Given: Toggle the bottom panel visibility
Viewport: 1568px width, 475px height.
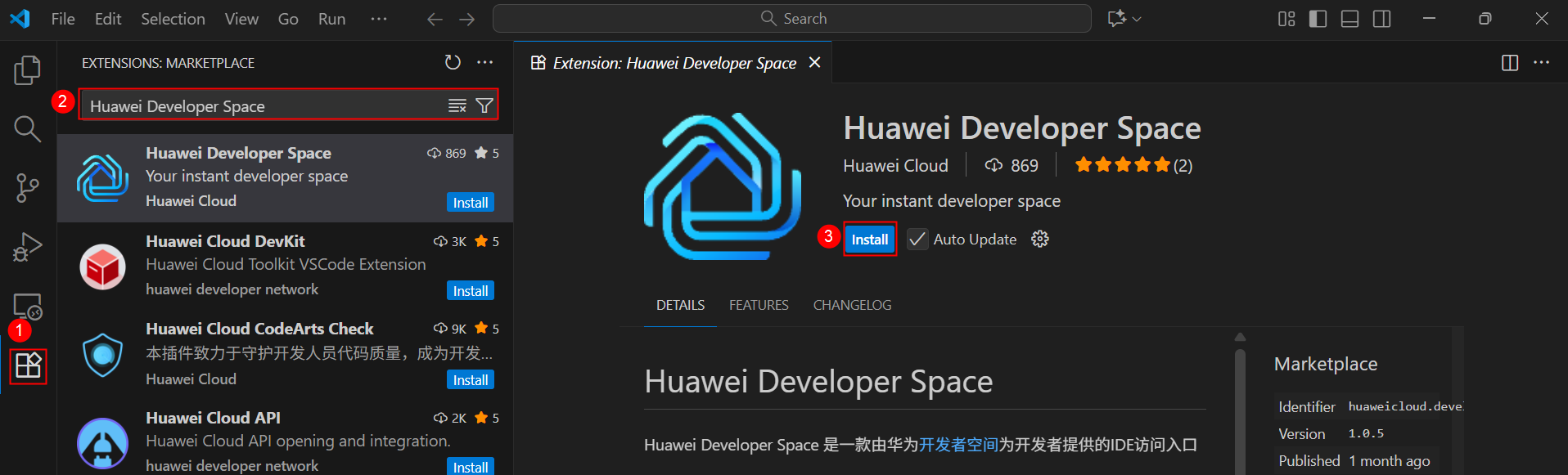Looking at the screenshot, I should point(1349,19).
